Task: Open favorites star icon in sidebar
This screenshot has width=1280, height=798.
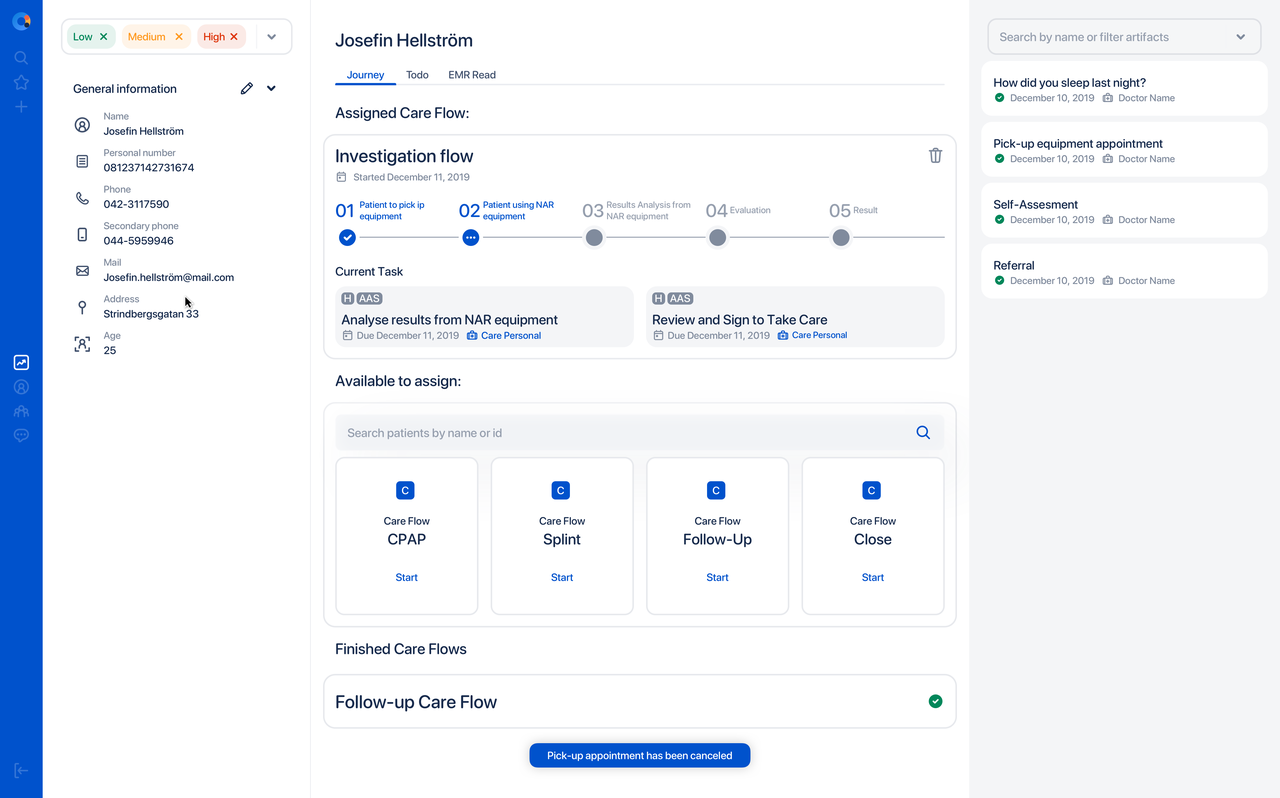Action: 21,82
